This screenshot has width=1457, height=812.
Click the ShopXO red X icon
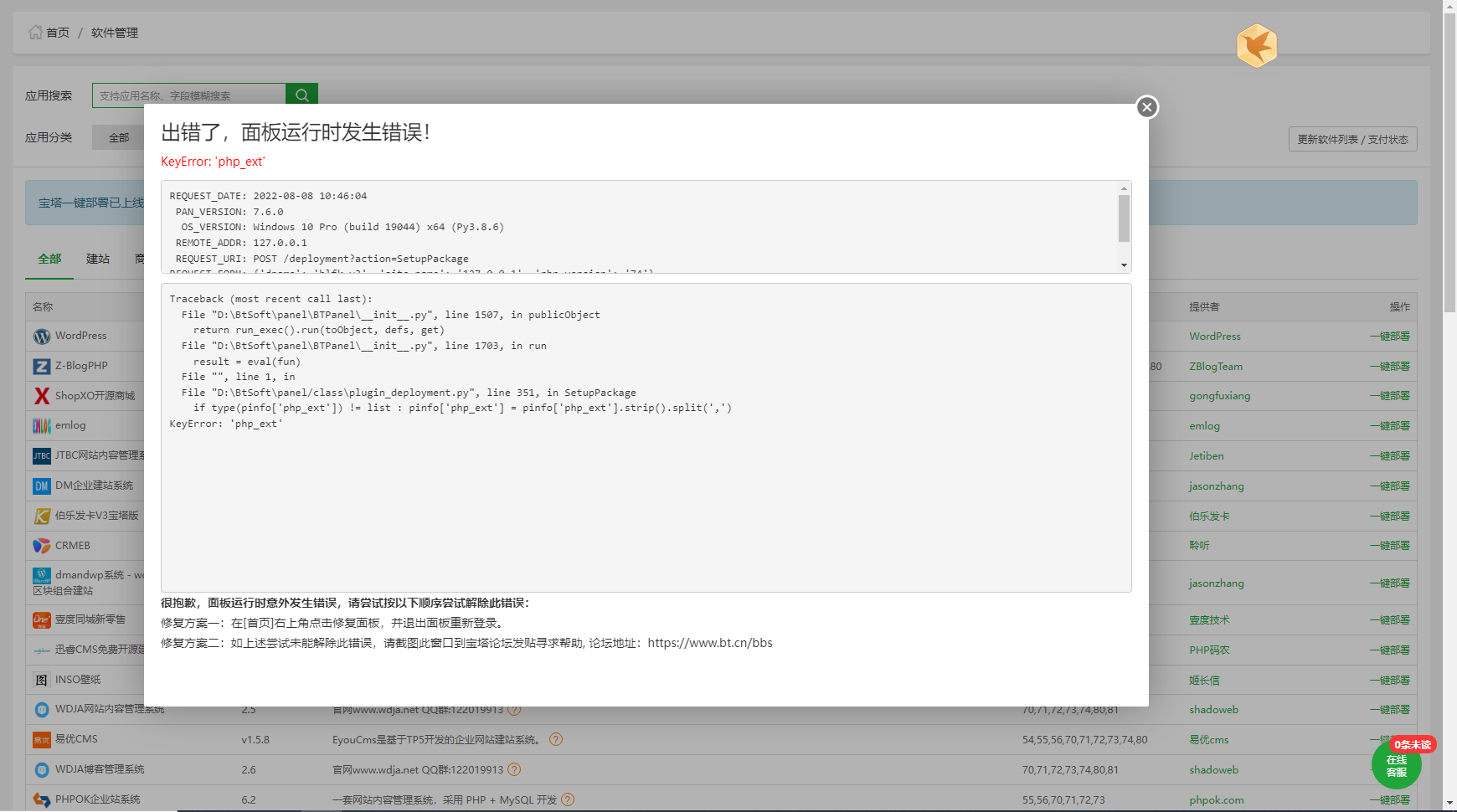click(42, 396)
